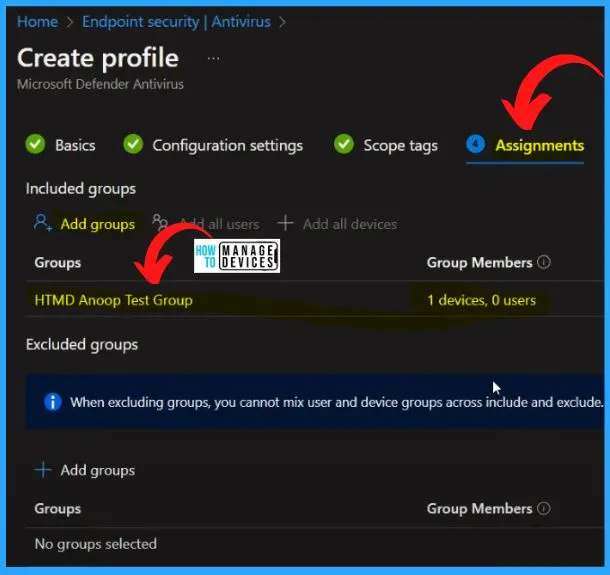
Task: Go to the Configuration settings step
Action: [228, 146]
